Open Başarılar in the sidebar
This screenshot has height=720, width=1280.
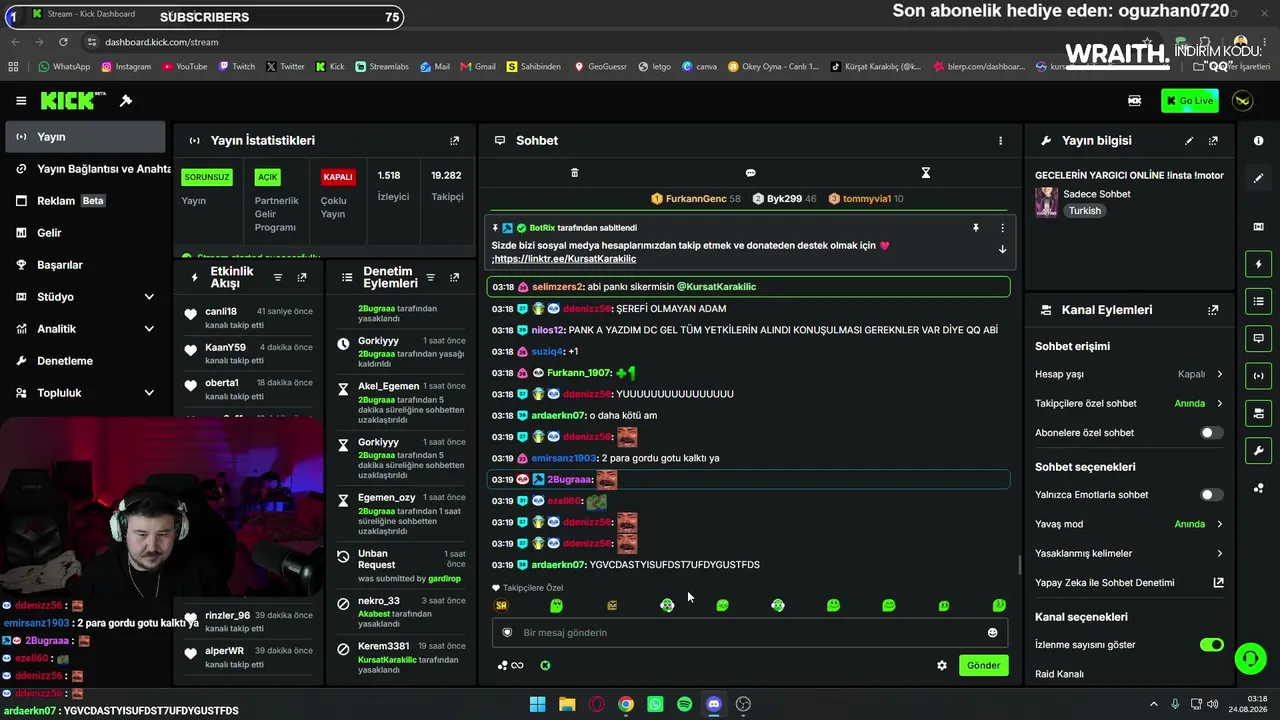pos(84,265)
